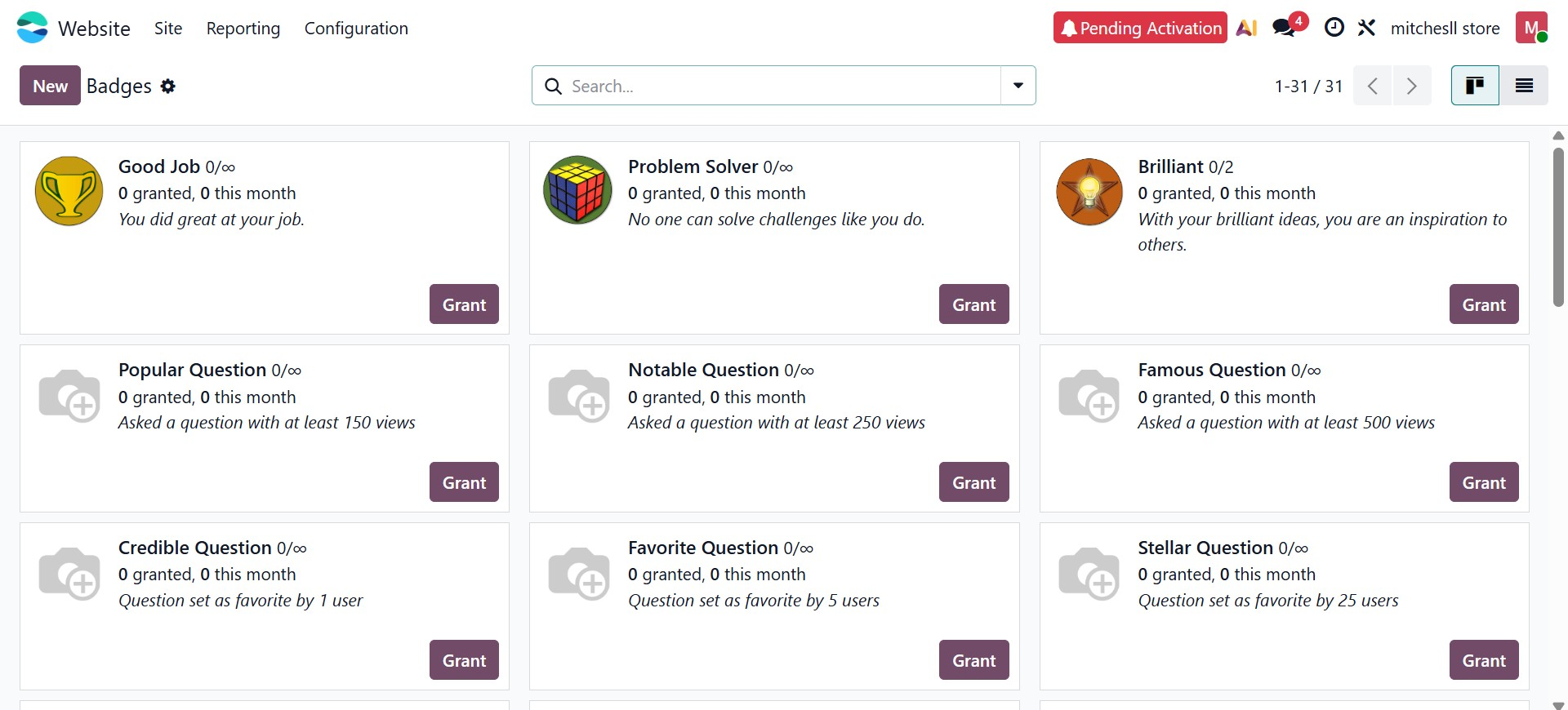The image size is (1568, 710).
Task: Open the conversations message icon
Action: tap(1285, 28)
